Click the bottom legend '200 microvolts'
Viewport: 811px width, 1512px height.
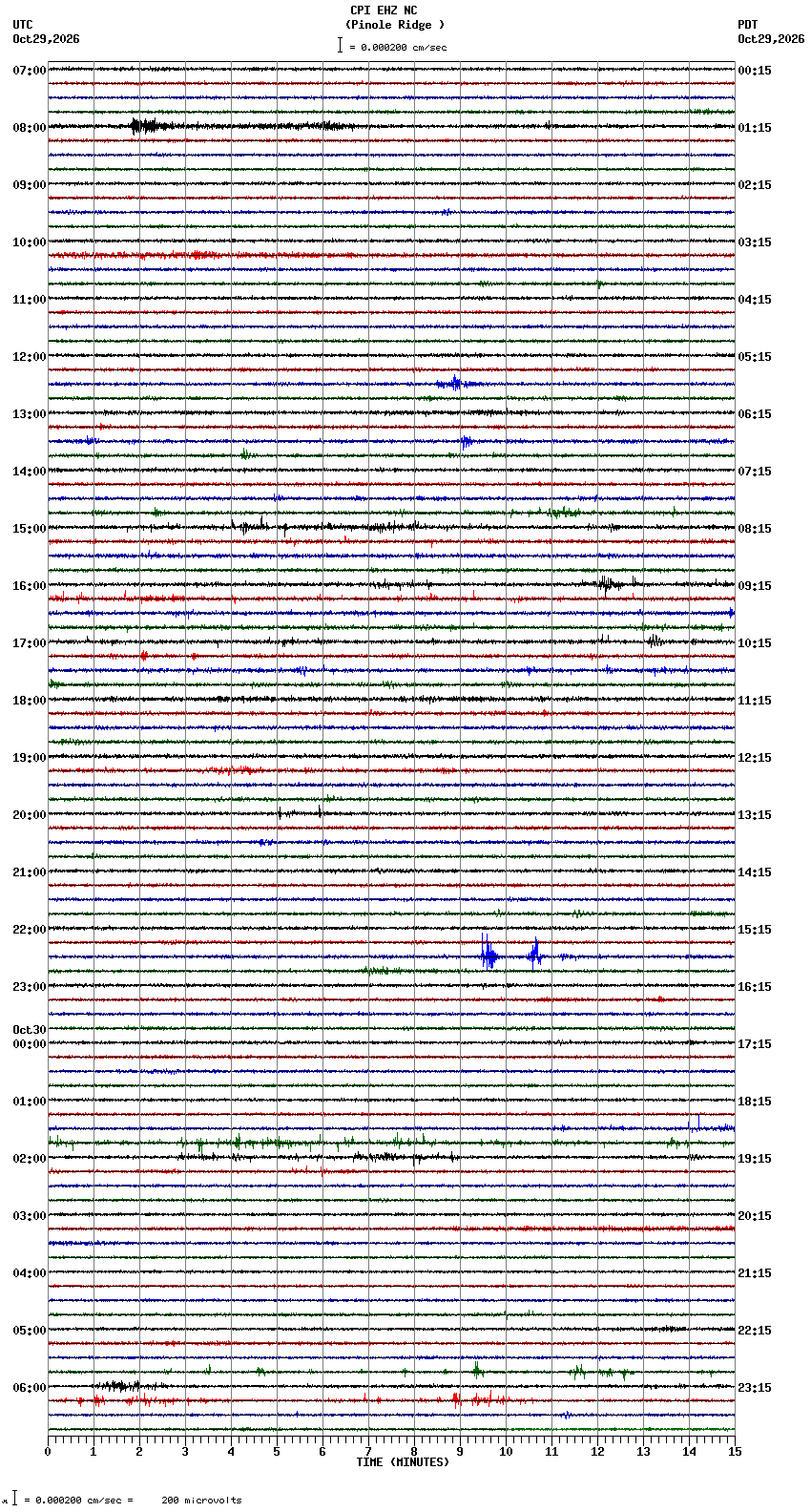(201, 1501)
